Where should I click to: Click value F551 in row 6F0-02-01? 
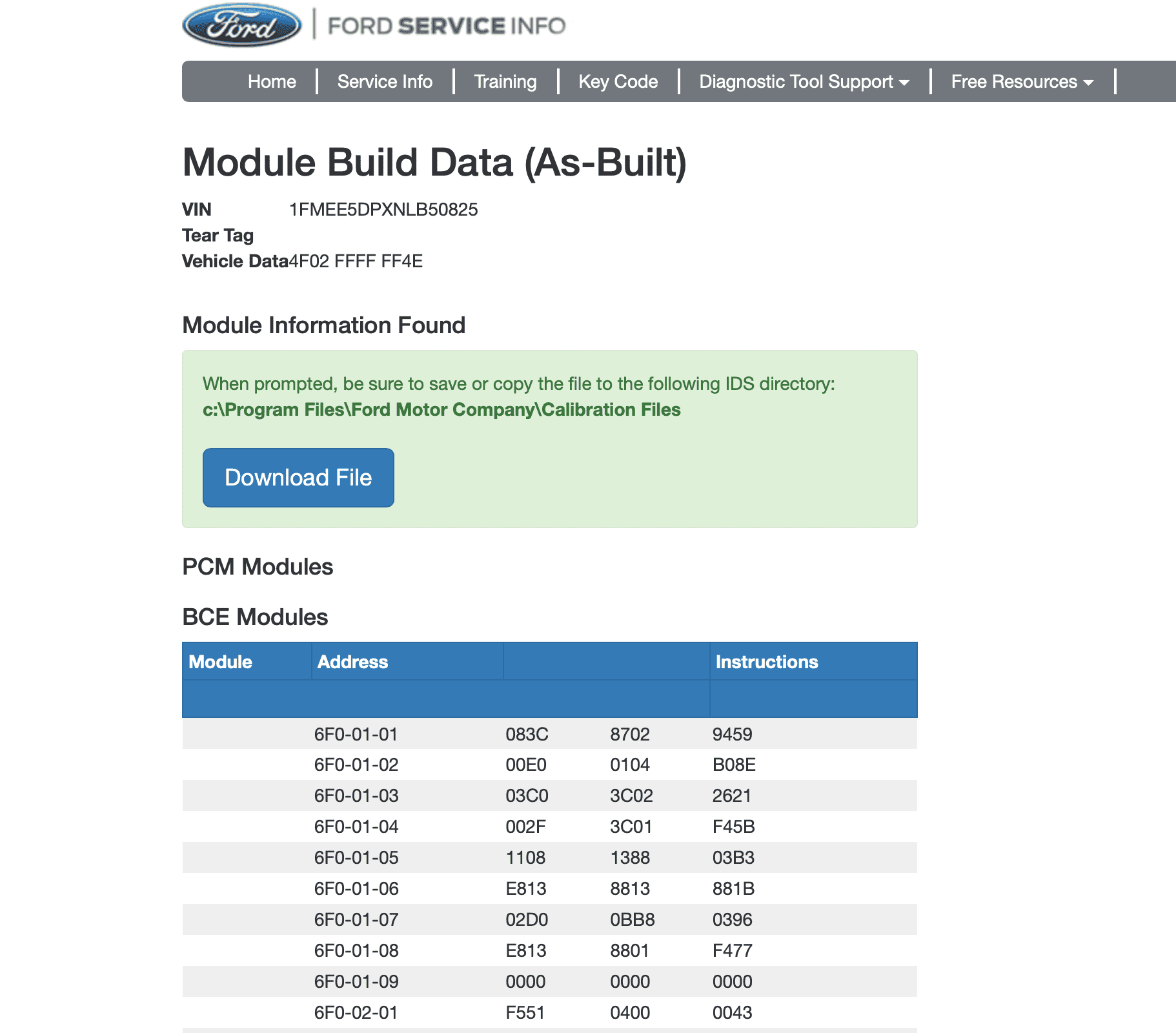(x=525, y=1013)
